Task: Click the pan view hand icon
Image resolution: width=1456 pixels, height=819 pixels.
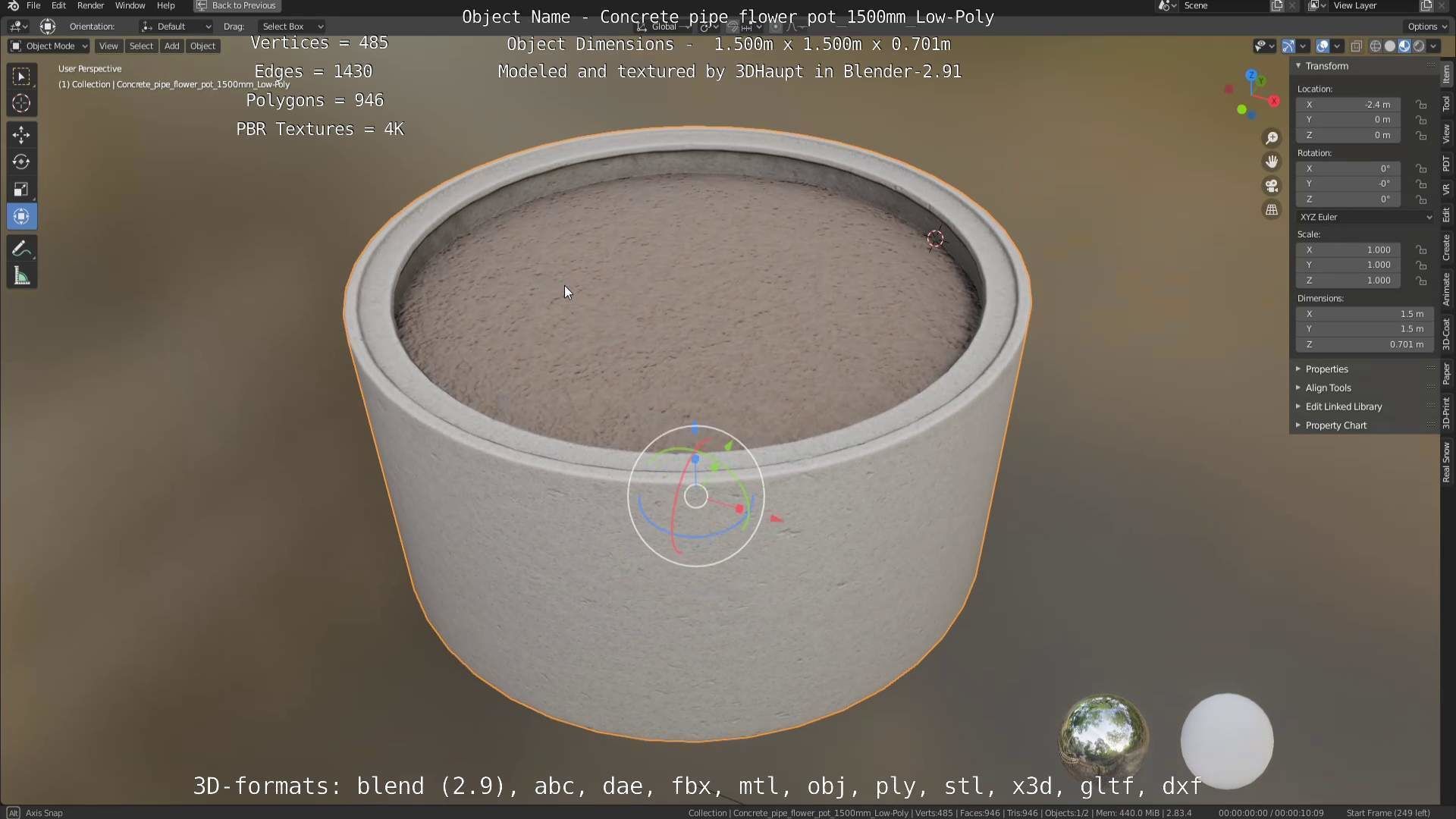Action: [1272, 162]
